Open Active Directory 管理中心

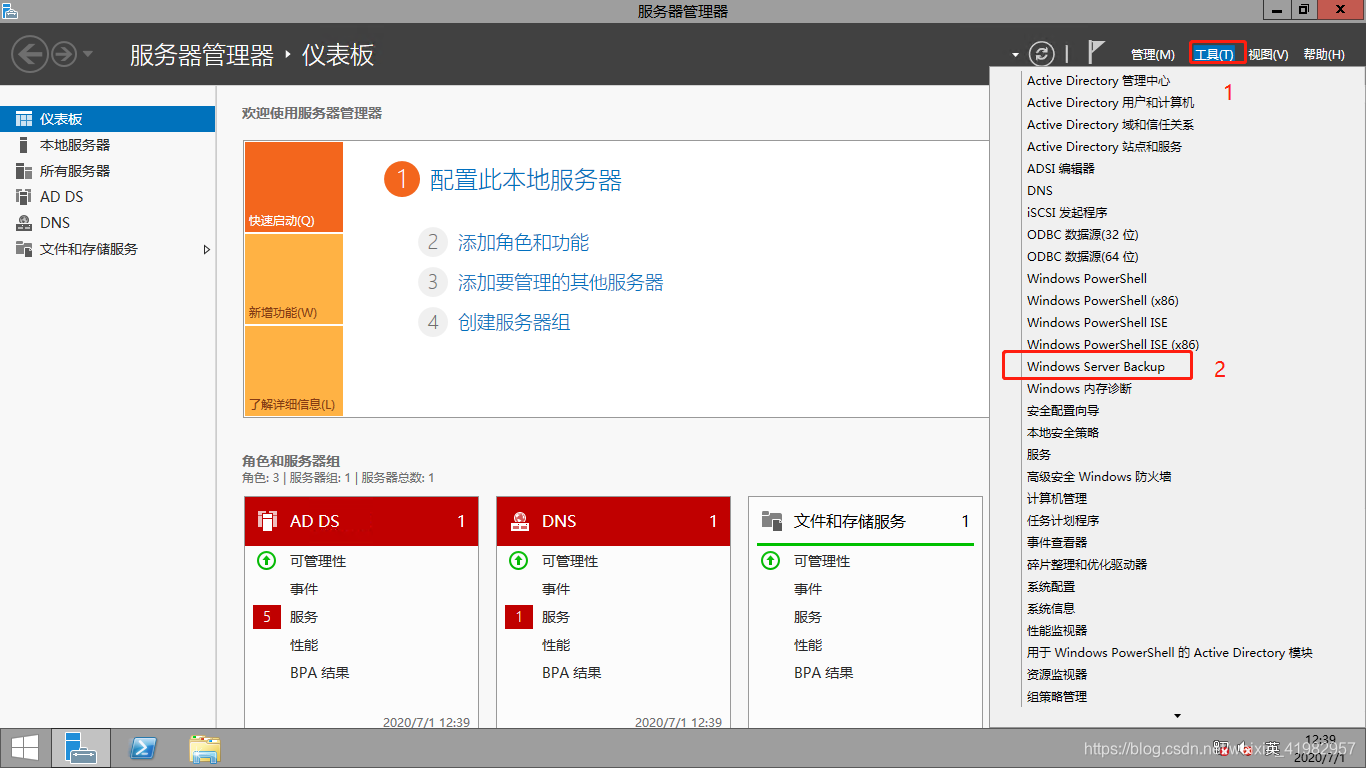point(1098,81)
